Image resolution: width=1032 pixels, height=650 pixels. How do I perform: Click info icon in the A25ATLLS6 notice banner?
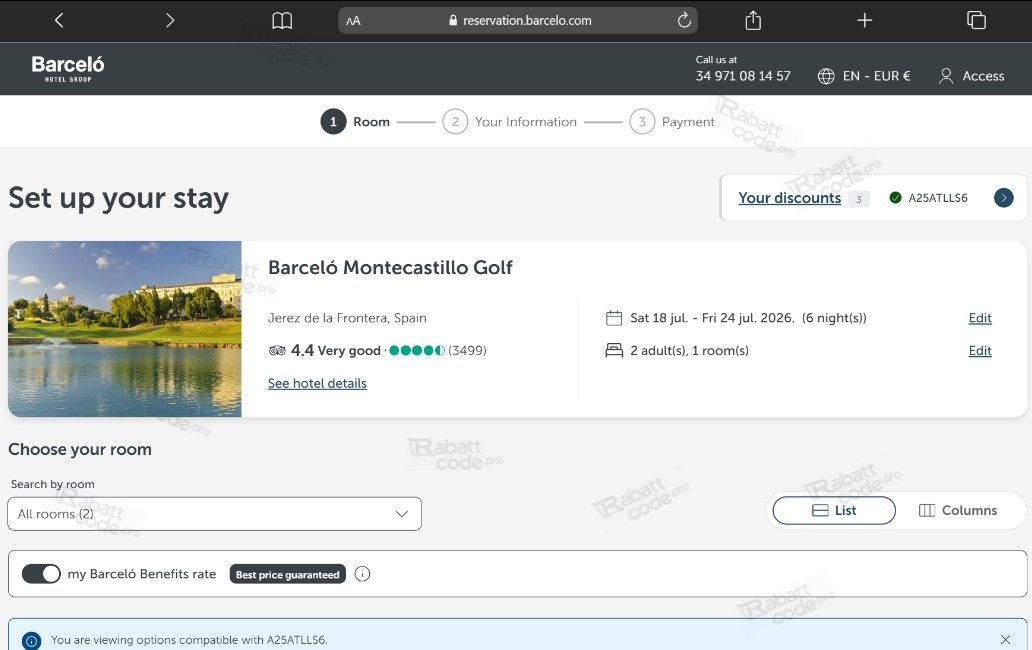(x=31, y=640)
